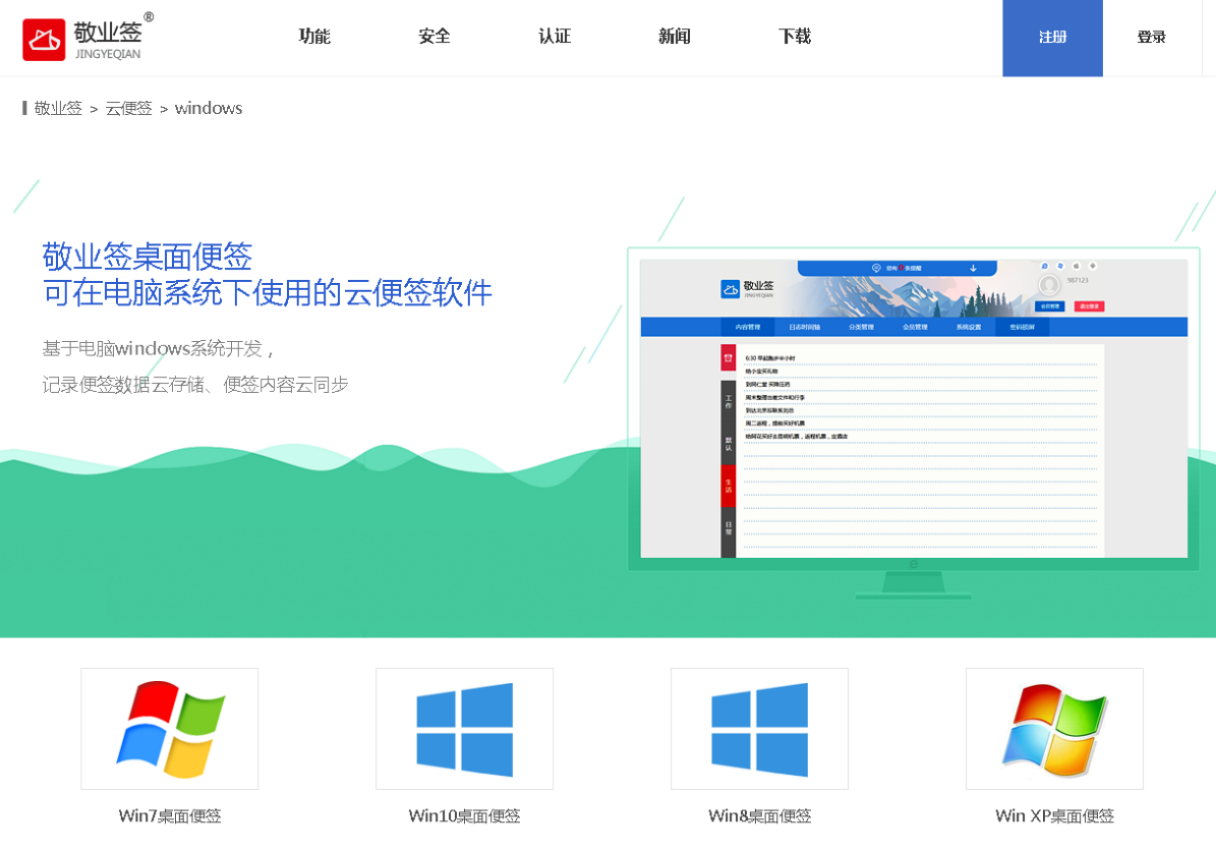
Task: Open the Win10桌面便签 text link
Action: (464, 816)
